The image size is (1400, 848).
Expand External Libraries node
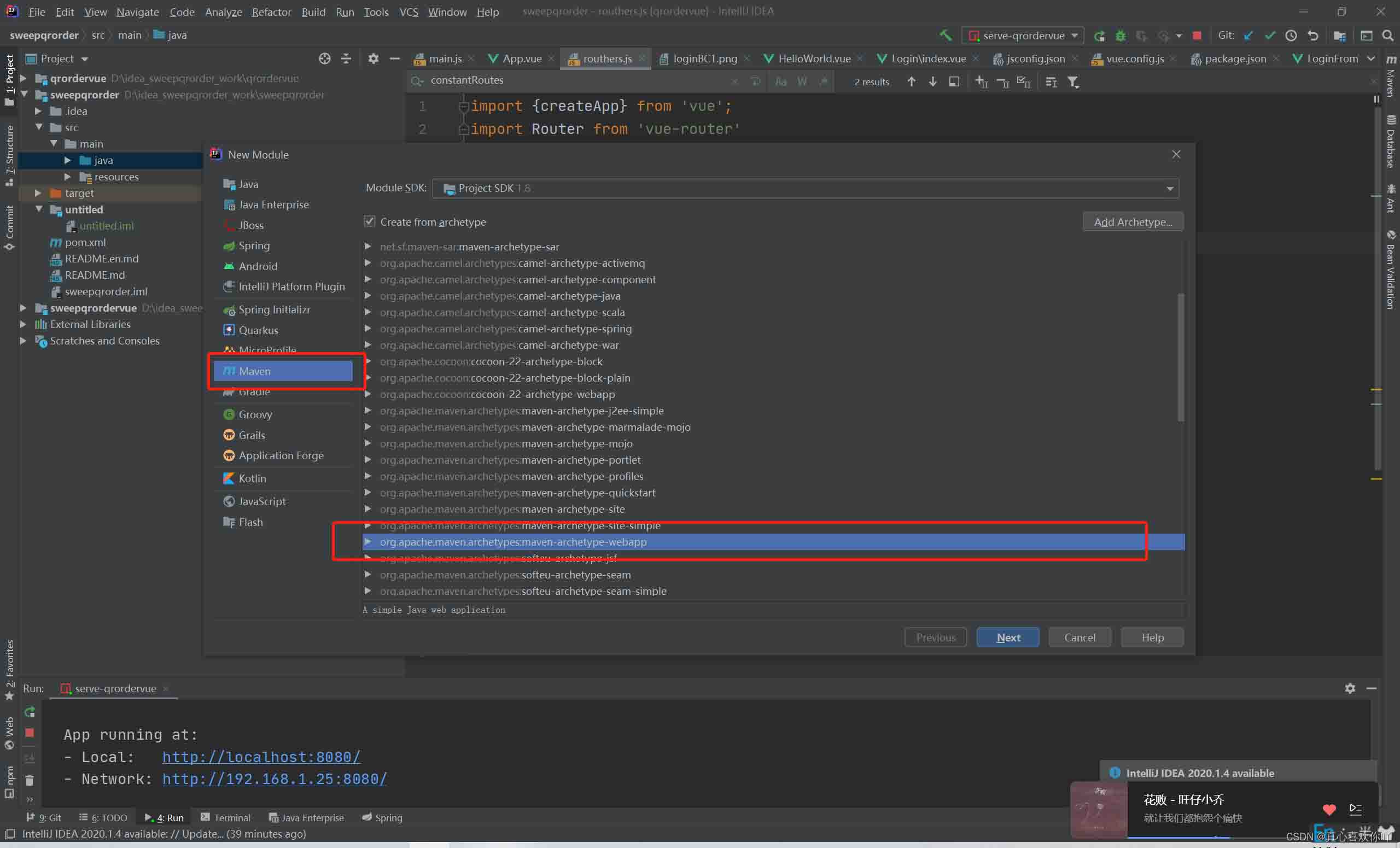24,324
